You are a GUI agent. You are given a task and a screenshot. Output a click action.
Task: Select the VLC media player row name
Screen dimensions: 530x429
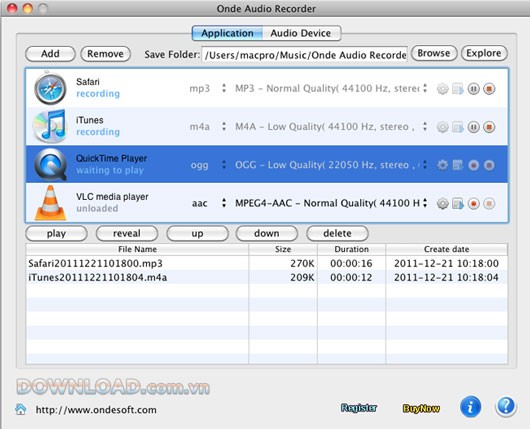pos(112,196)
